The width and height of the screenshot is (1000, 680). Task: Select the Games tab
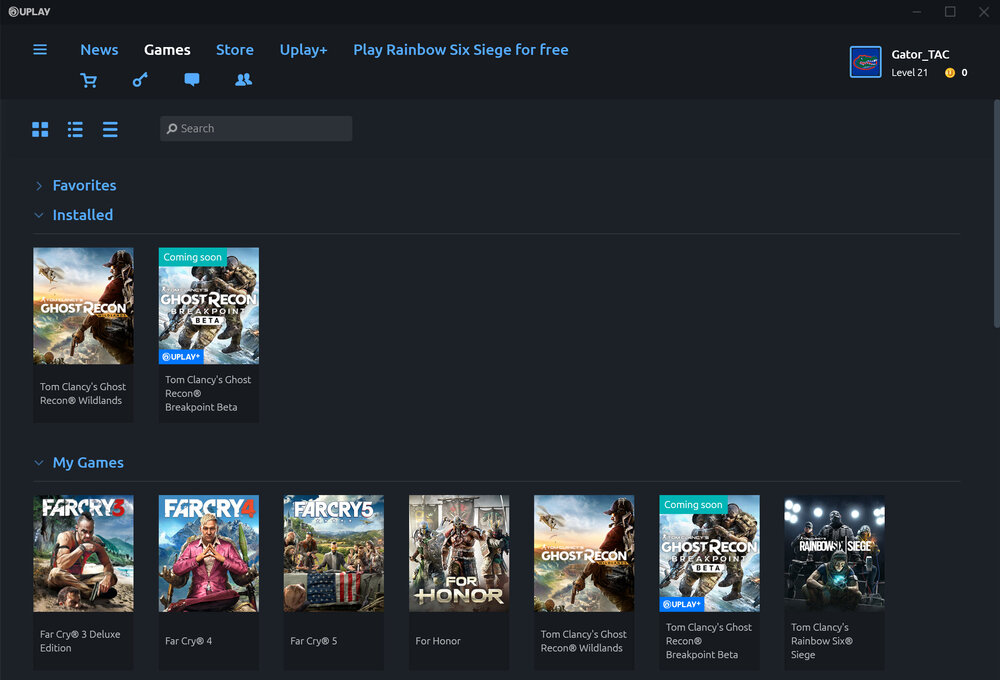(167, 50)
